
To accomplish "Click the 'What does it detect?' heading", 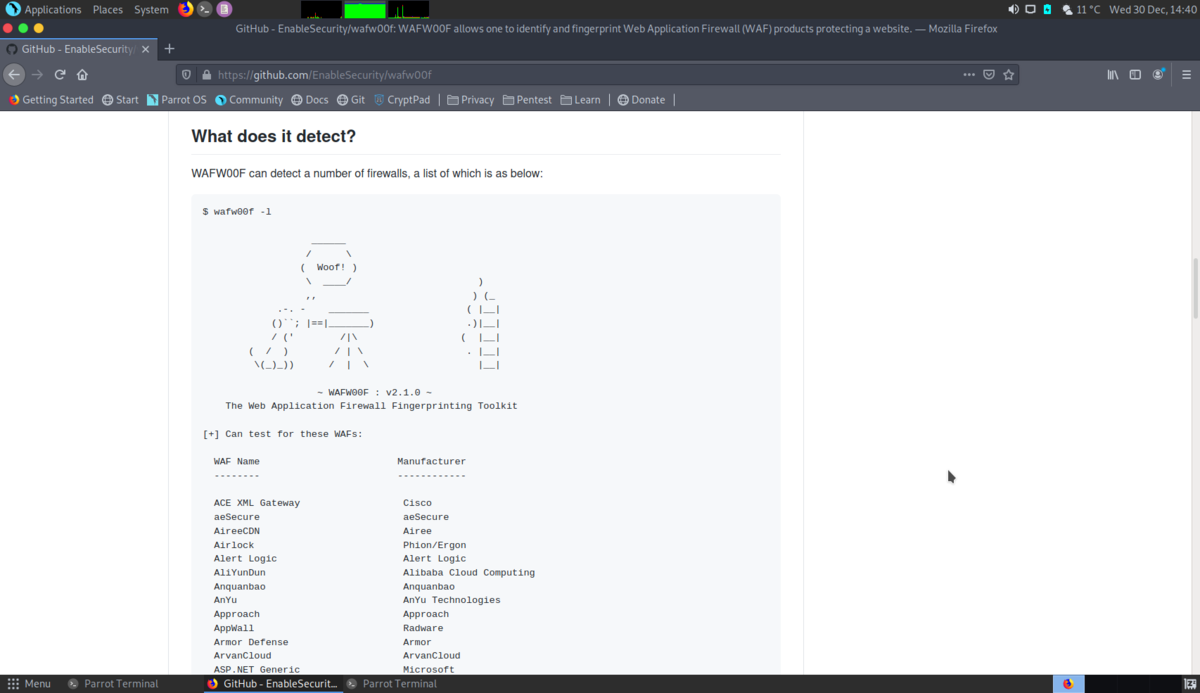I will [x=273, y=136].
